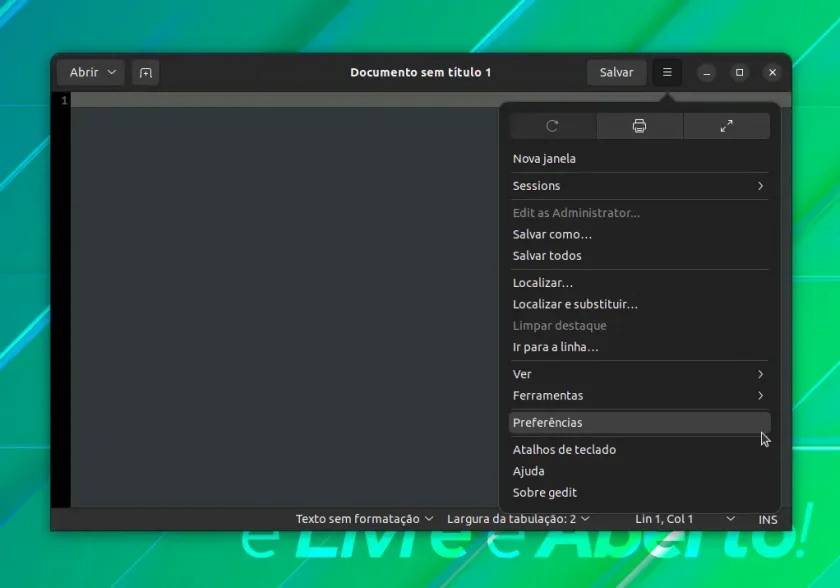Expand the Ver submenu
Viewport: 840px width, 588px height.
pyautogui.click(x=640, y=374)
